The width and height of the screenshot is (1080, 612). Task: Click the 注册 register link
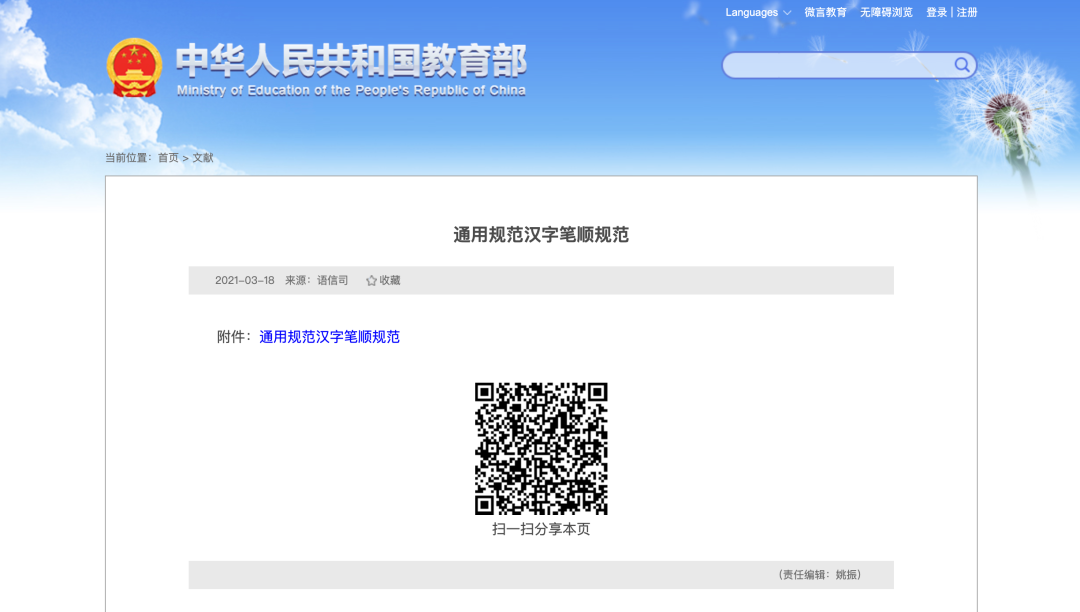(x=967, y=12)
